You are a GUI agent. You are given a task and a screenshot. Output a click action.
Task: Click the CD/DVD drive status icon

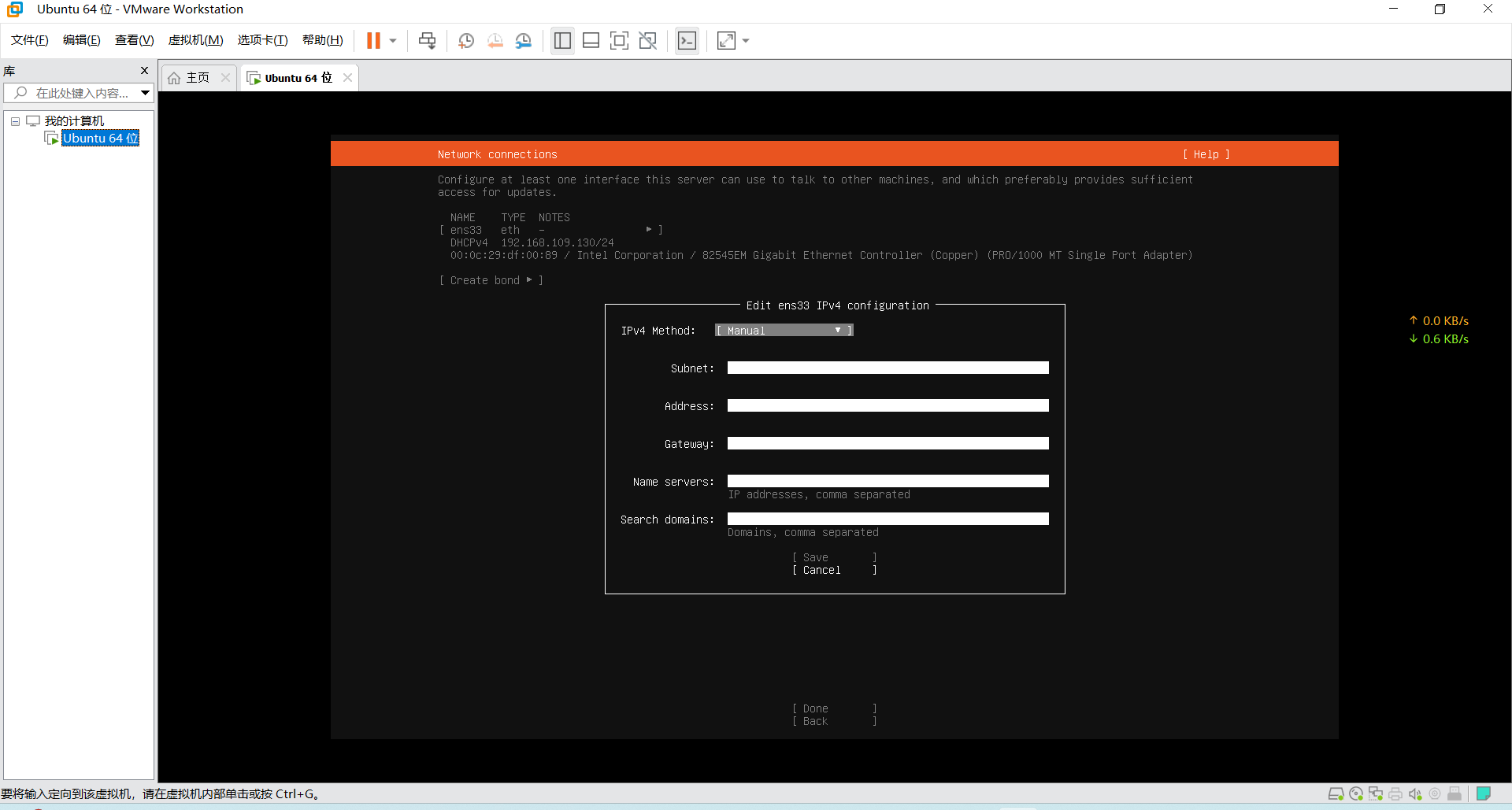coord(1356,793)
